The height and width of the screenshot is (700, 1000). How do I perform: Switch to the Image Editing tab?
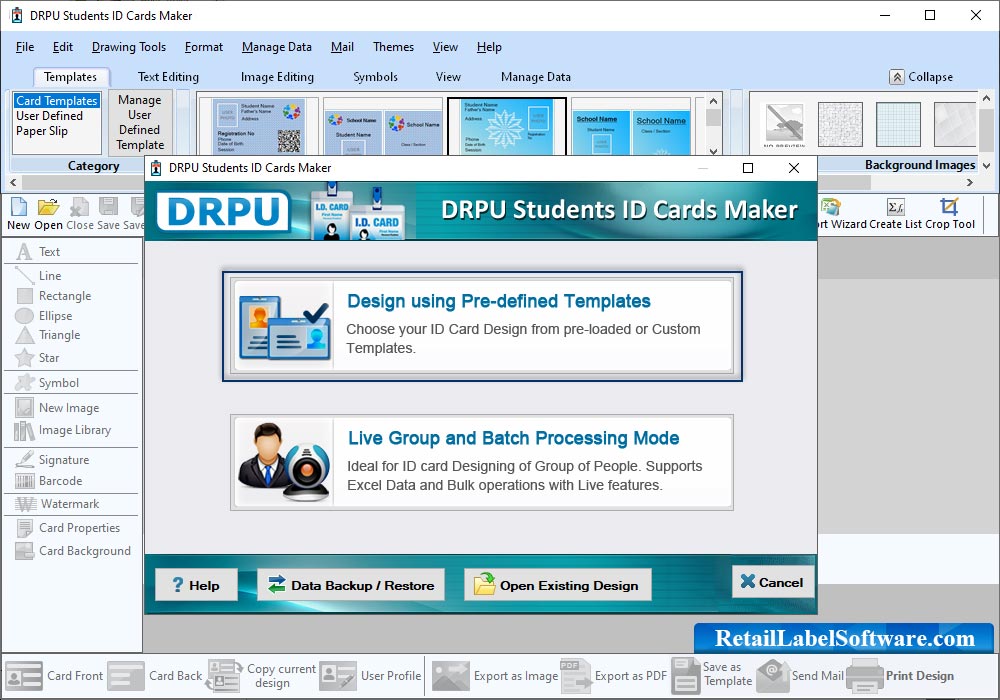(x=277, y=77)
